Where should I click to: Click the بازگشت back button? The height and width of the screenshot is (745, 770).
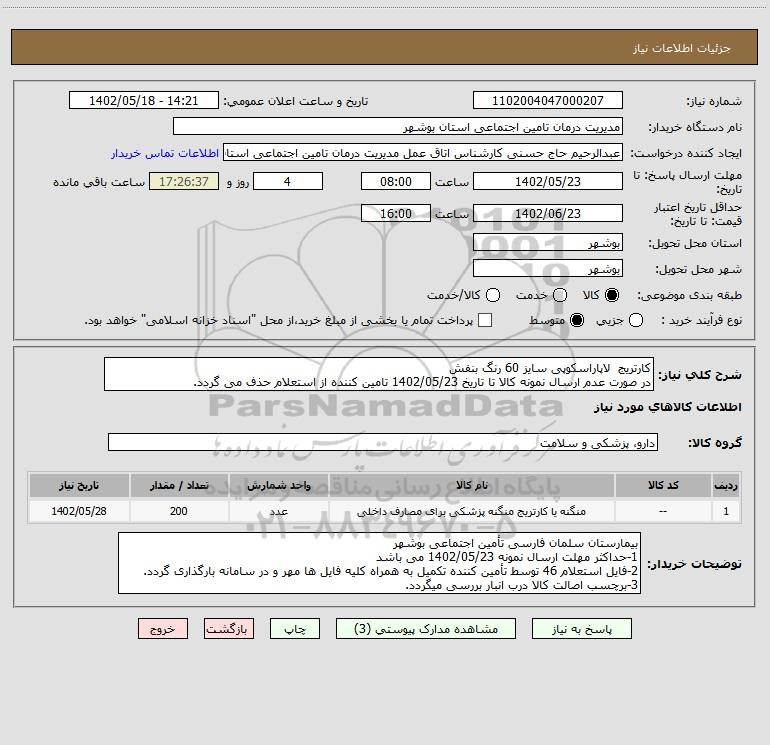(x=229, y=629)
